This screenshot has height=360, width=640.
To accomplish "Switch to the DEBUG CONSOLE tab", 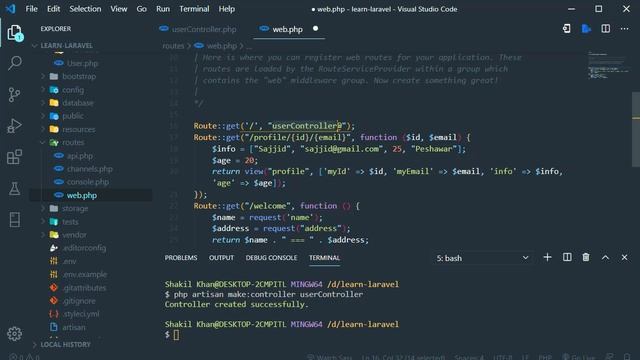I will (271, 258).
